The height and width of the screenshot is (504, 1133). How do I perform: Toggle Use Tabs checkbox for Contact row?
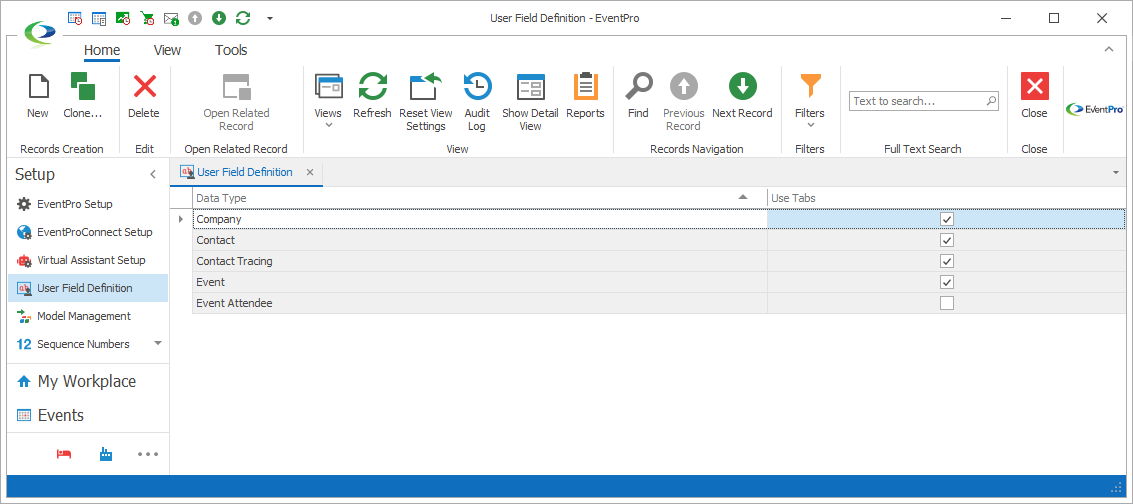[x=947, y=240]
